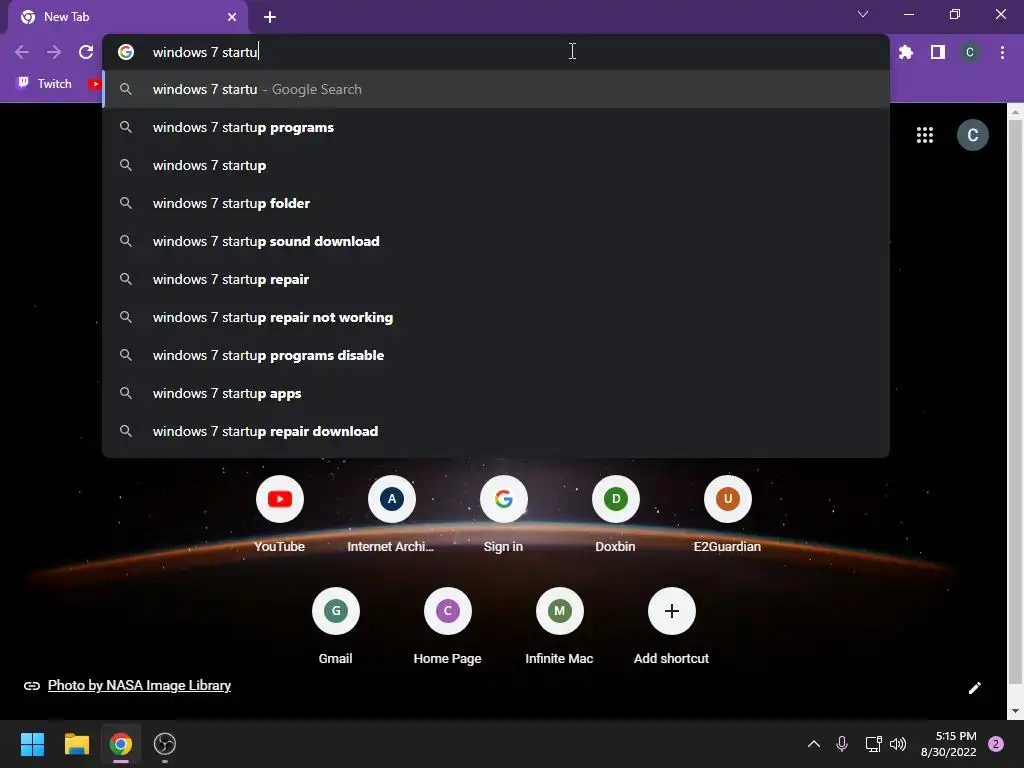Select 'windows 7 startu - Google Search' suggestion
This screenshot has height=768, width=1024.
pyautogui.click(x=496, y=89)
